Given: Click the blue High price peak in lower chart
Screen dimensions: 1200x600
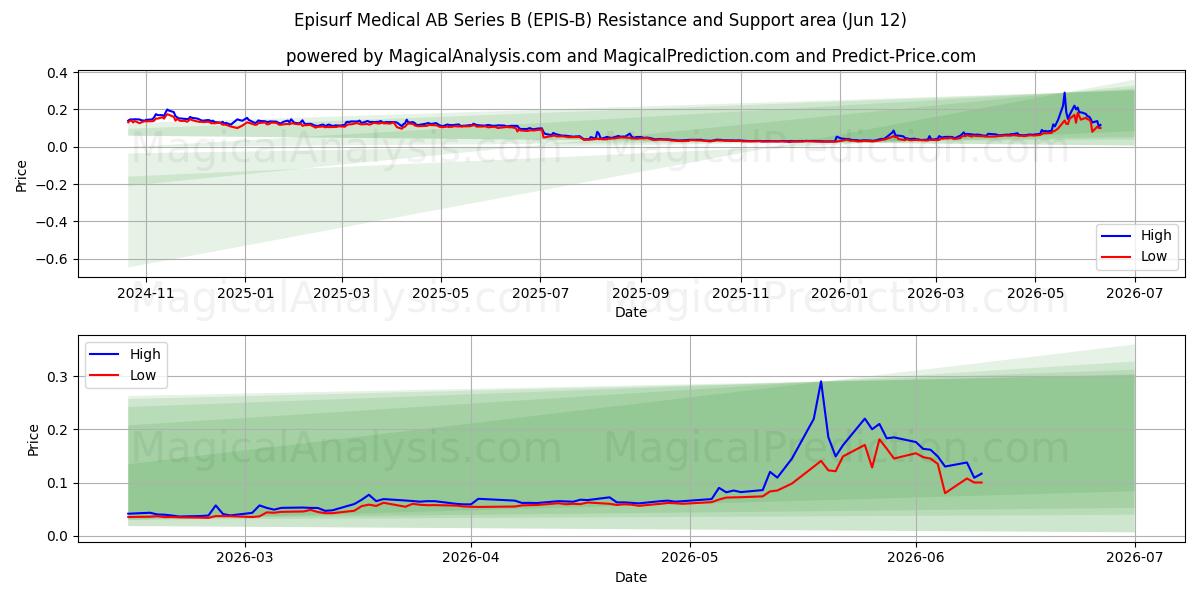Looking at the screenshot, I should coord(821,382).
